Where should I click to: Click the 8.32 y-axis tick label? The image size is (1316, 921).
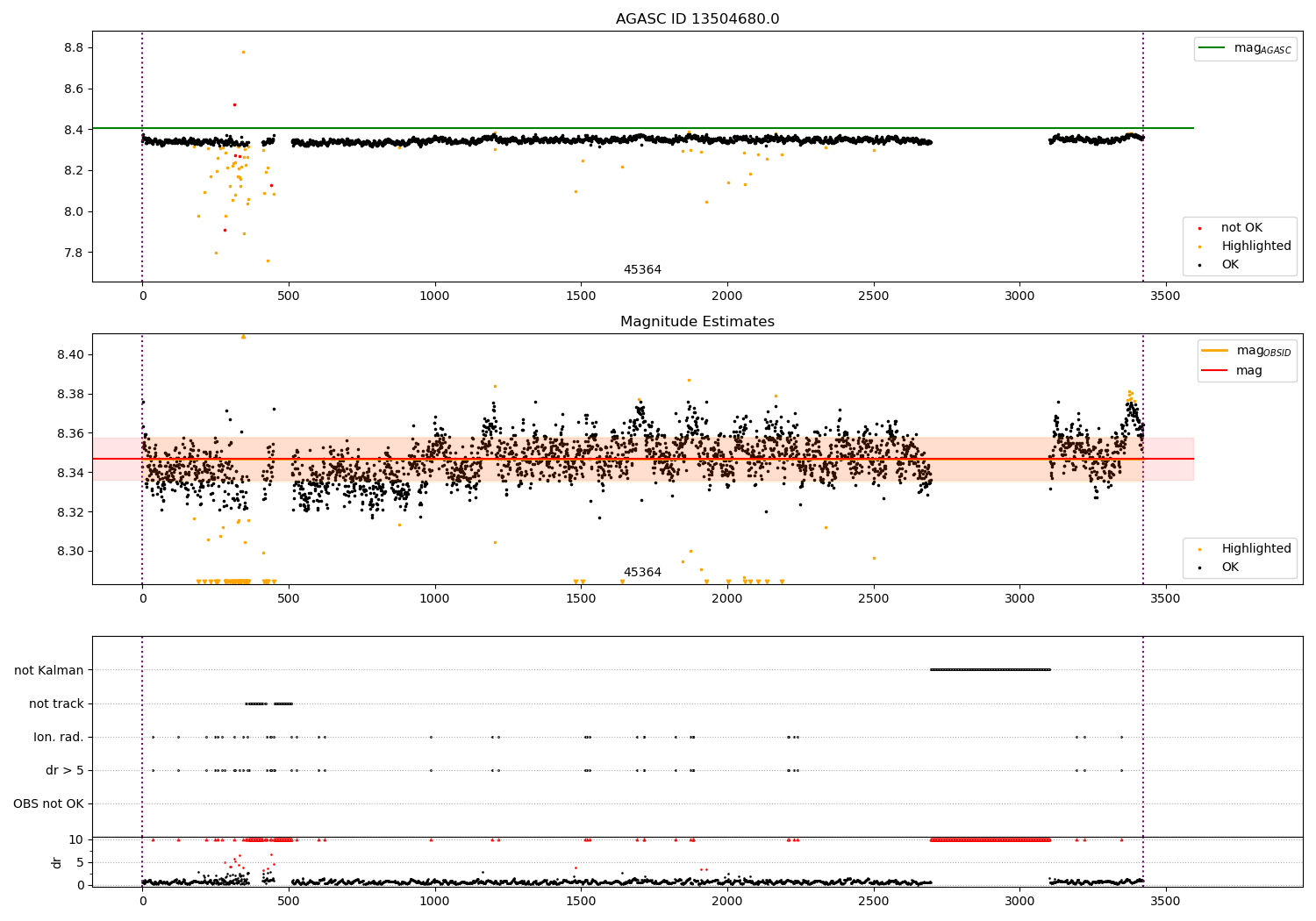coord(70,513)
